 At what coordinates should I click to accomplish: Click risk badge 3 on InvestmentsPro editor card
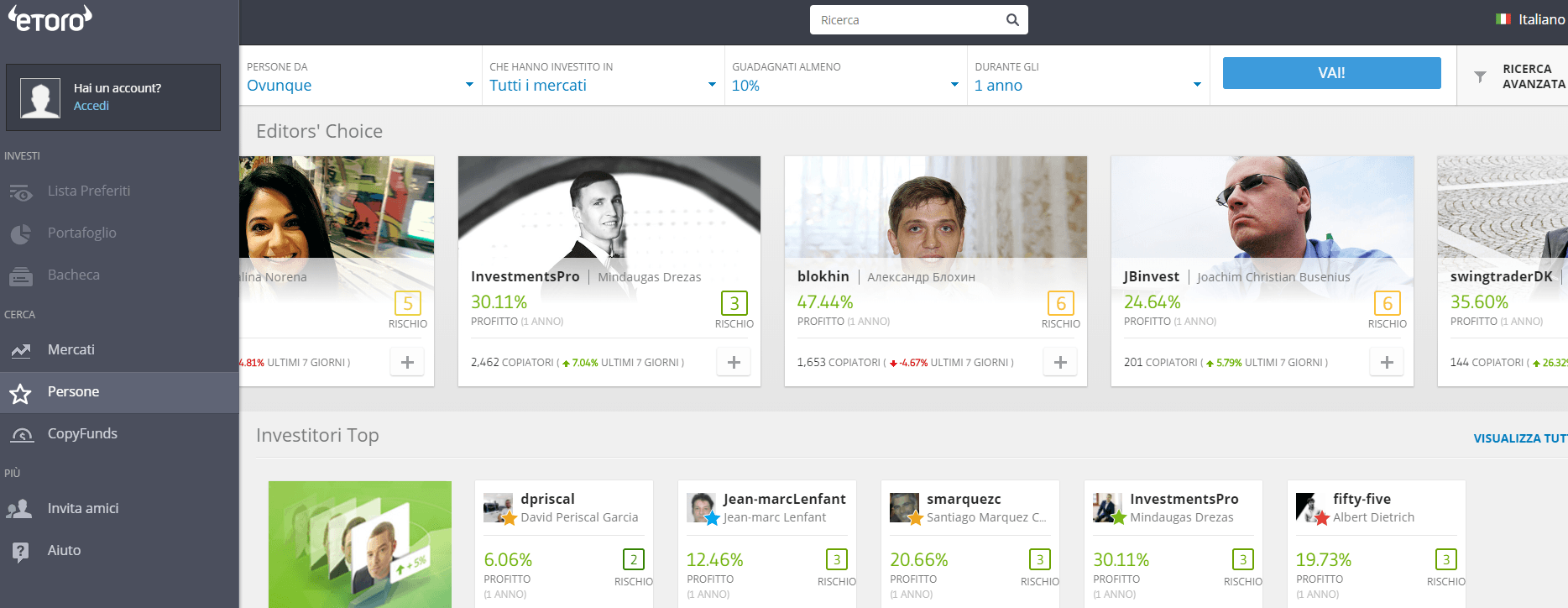click(x=734, y=303)
